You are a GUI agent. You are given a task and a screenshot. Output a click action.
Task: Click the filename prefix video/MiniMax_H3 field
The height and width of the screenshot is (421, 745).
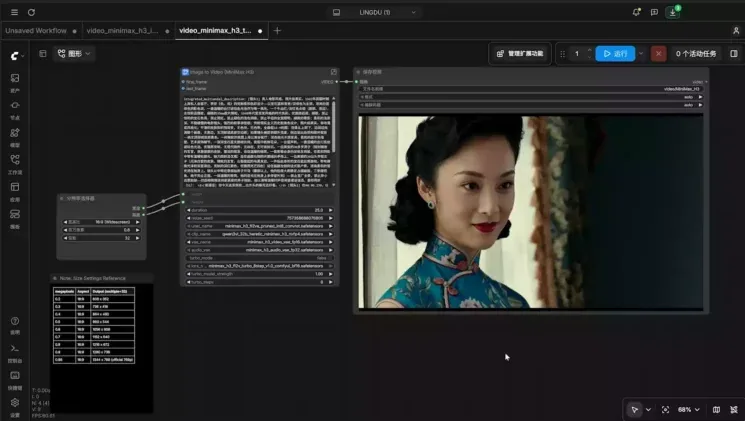[532, 89]
